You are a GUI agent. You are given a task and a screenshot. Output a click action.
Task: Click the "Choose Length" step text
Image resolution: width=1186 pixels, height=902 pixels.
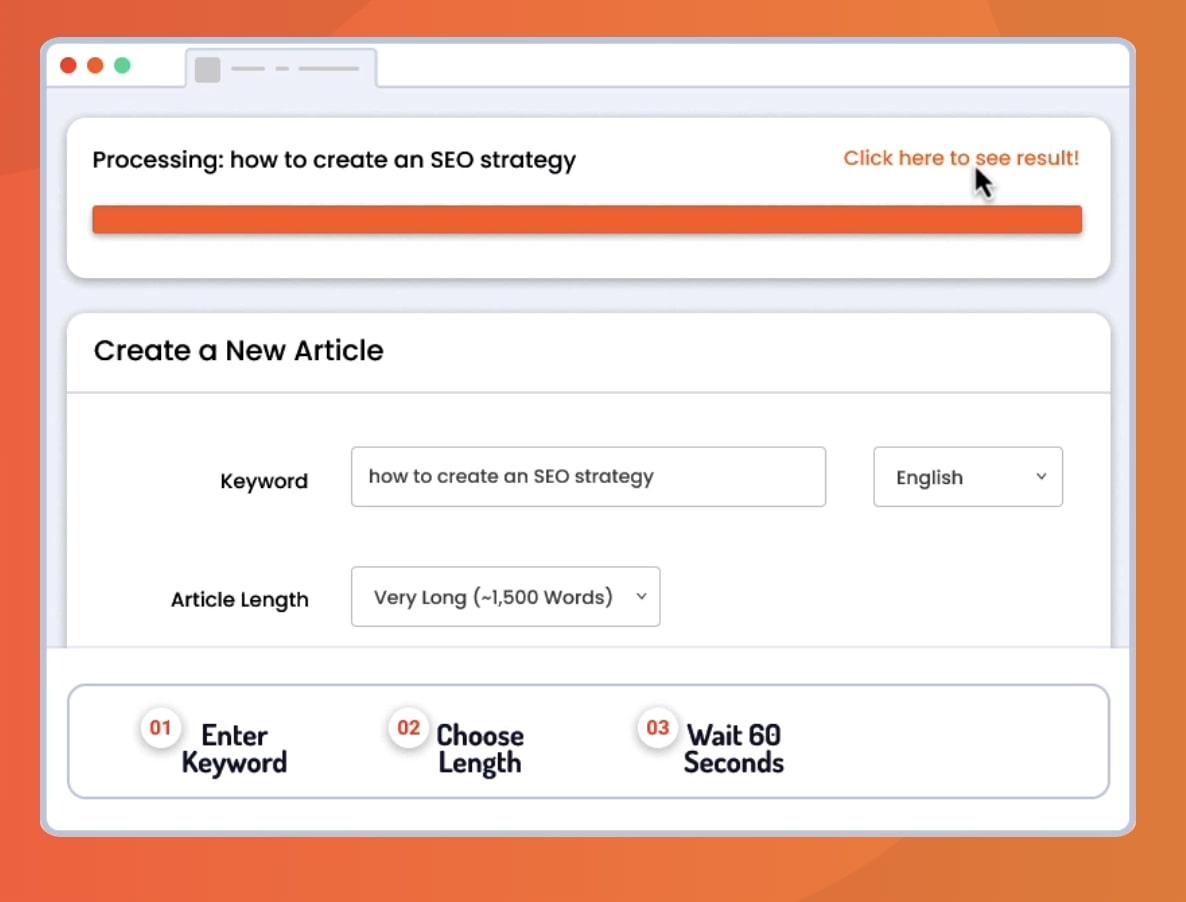[480, 749]
